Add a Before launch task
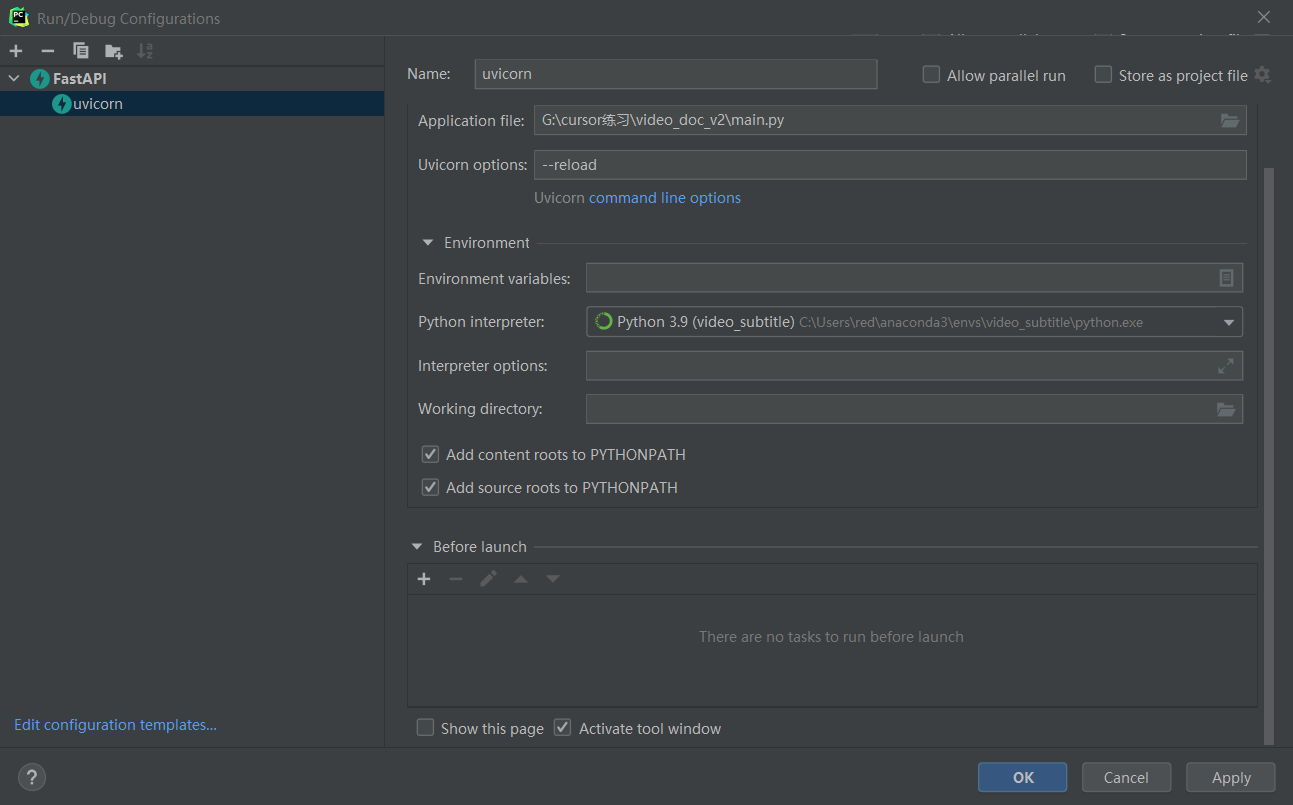Viewport: 1293px width, 805px height. (x=424, y=579)
